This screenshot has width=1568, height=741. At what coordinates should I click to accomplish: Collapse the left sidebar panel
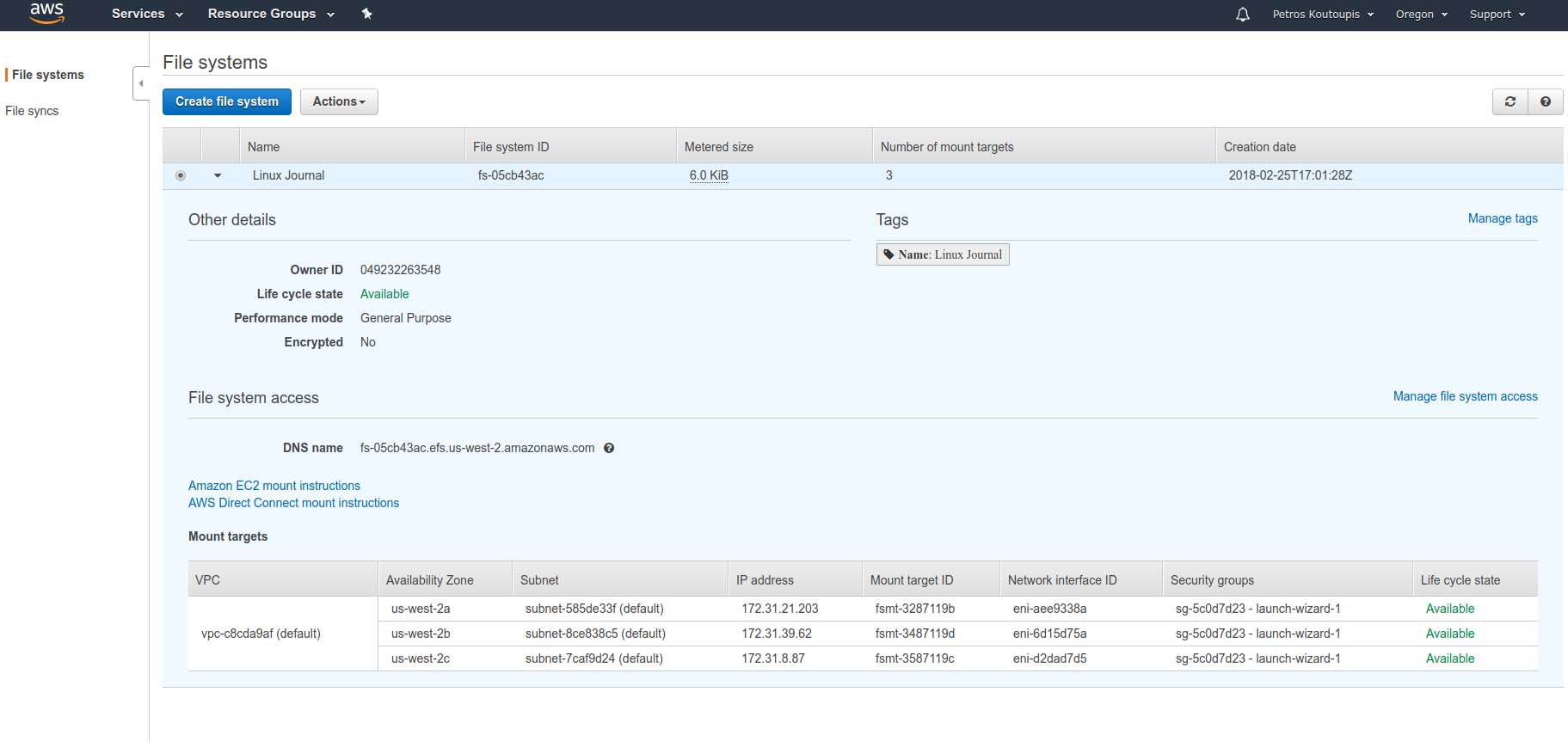(141, 83)
